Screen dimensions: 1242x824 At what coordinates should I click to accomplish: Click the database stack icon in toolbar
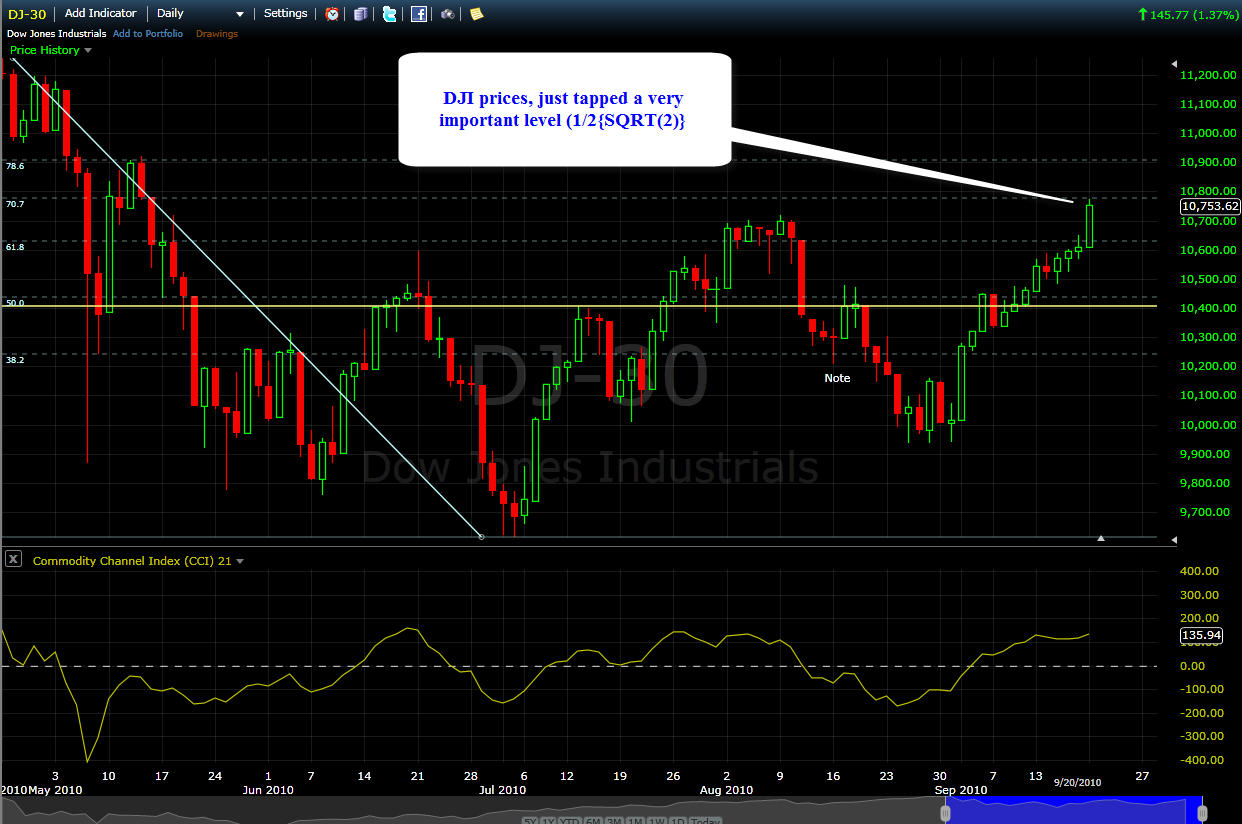pos(360,14)
